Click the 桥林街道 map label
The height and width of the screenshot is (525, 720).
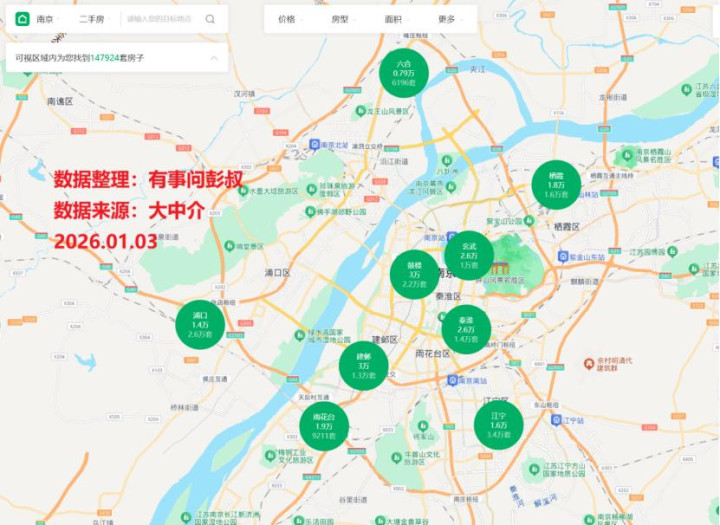tap(184, 407)
